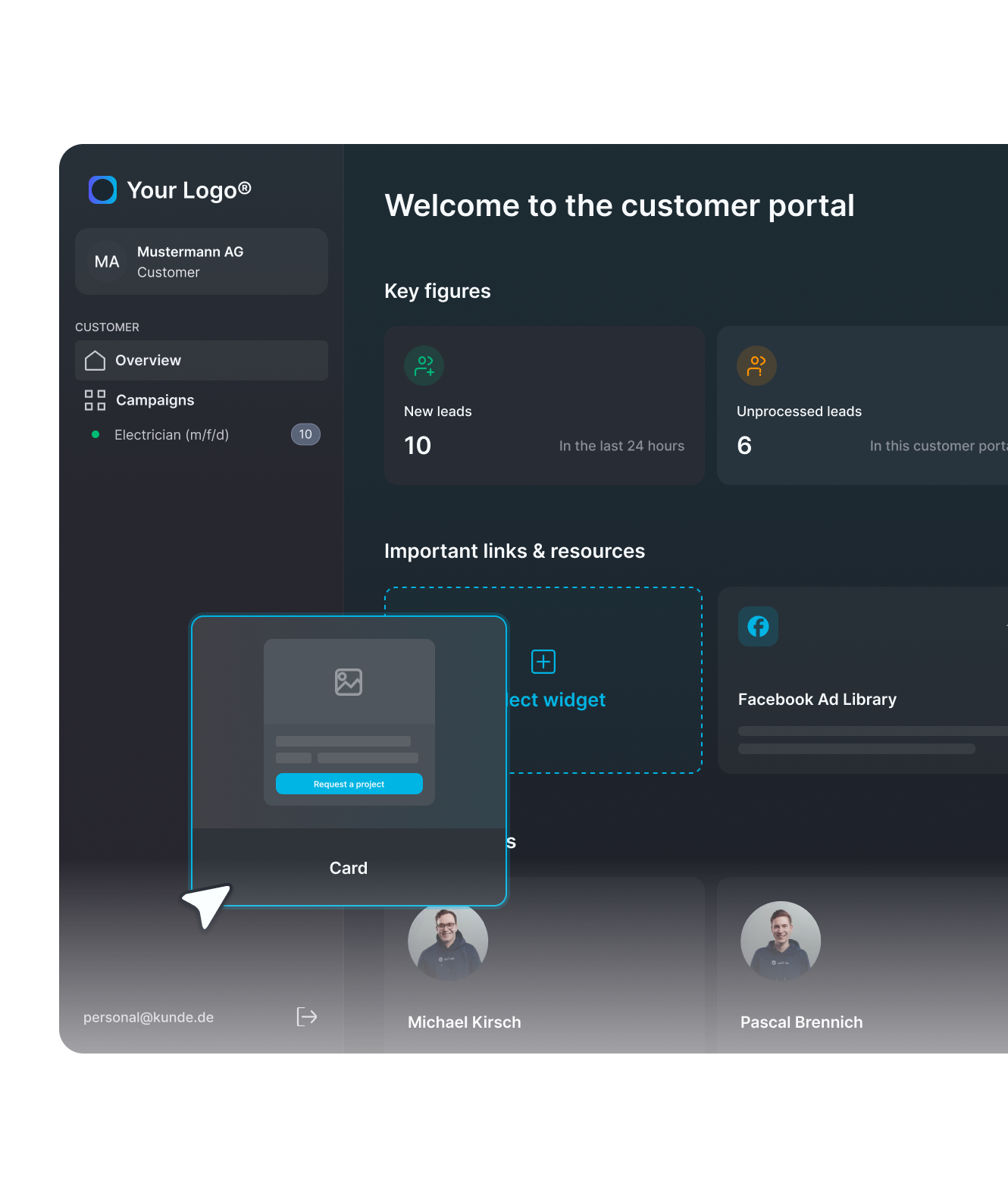1008x1196 pixels.
Task: Click the MA avatar initials
Action: tap(107, 261)
